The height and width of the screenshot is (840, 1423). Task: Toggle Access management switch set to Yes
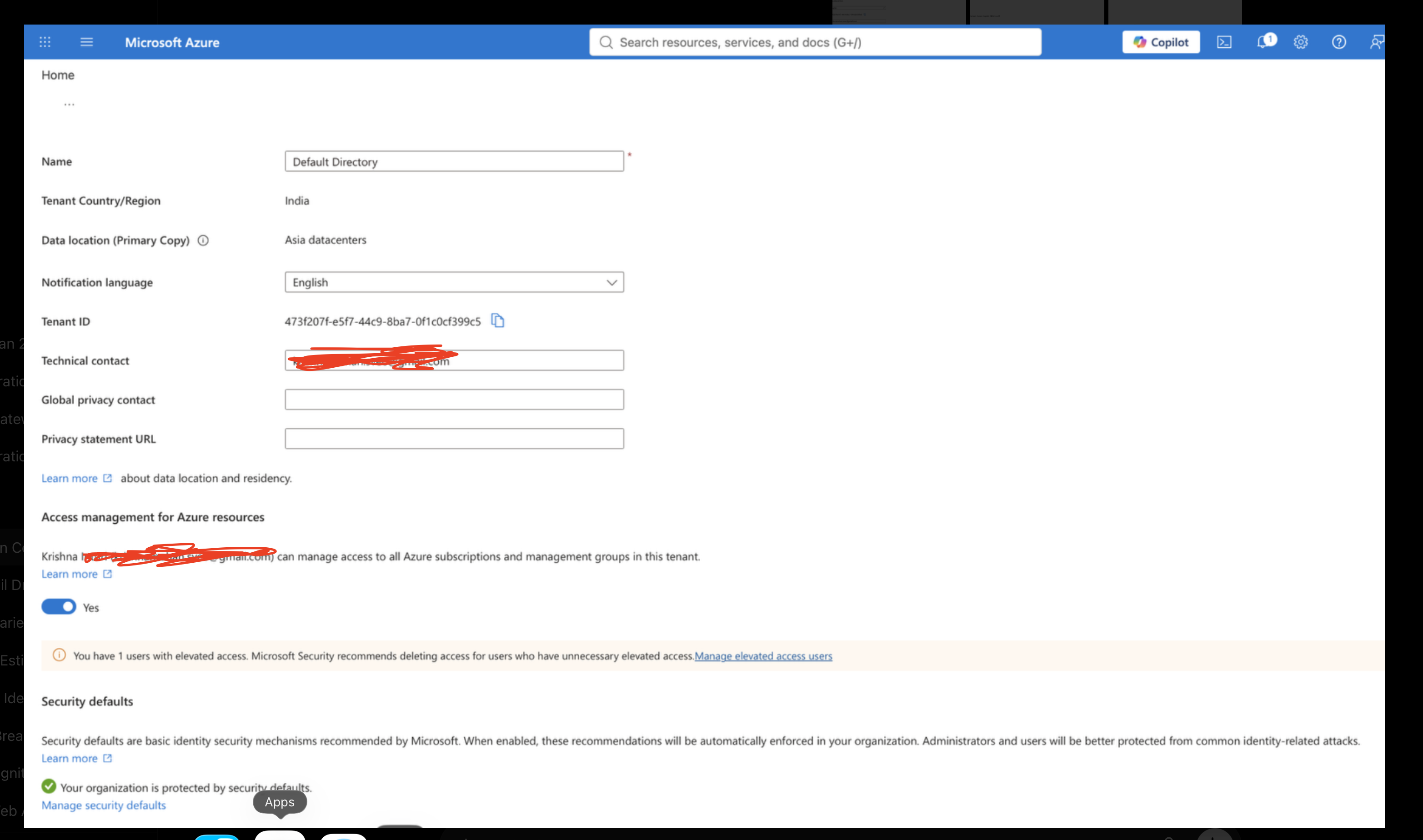click(x=59, y=607)
